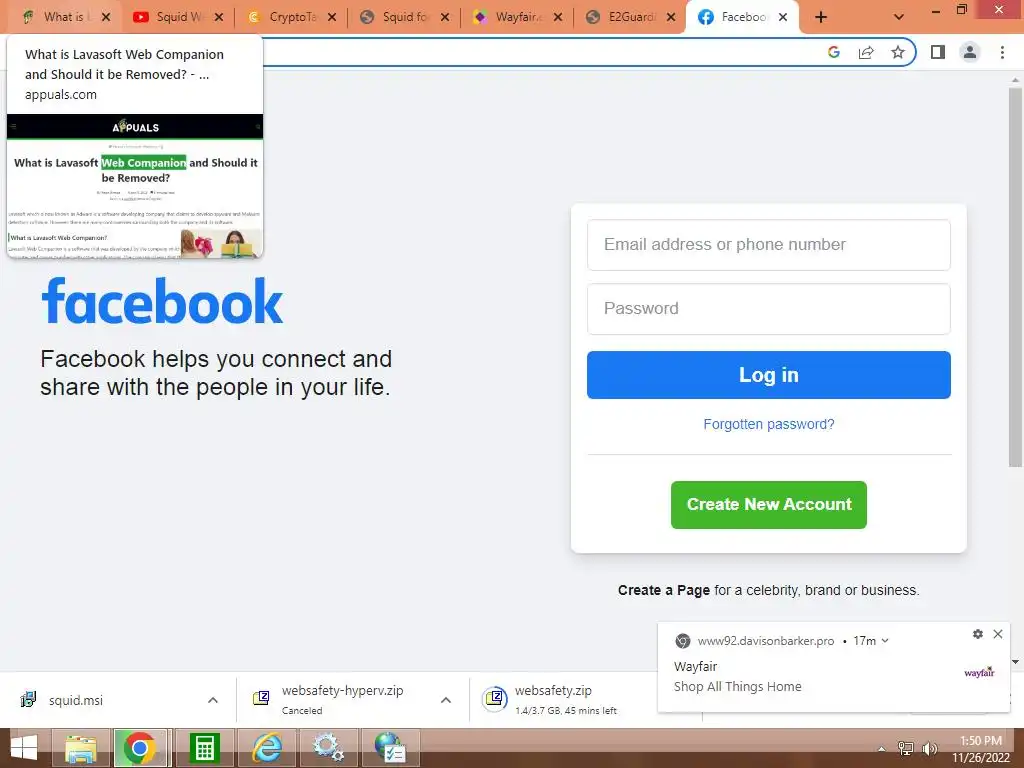Switch to the YouTube 'Squid W' tab
This screenshot has height=768, width=1024.
pyautogui.click(x=168, y=17)
